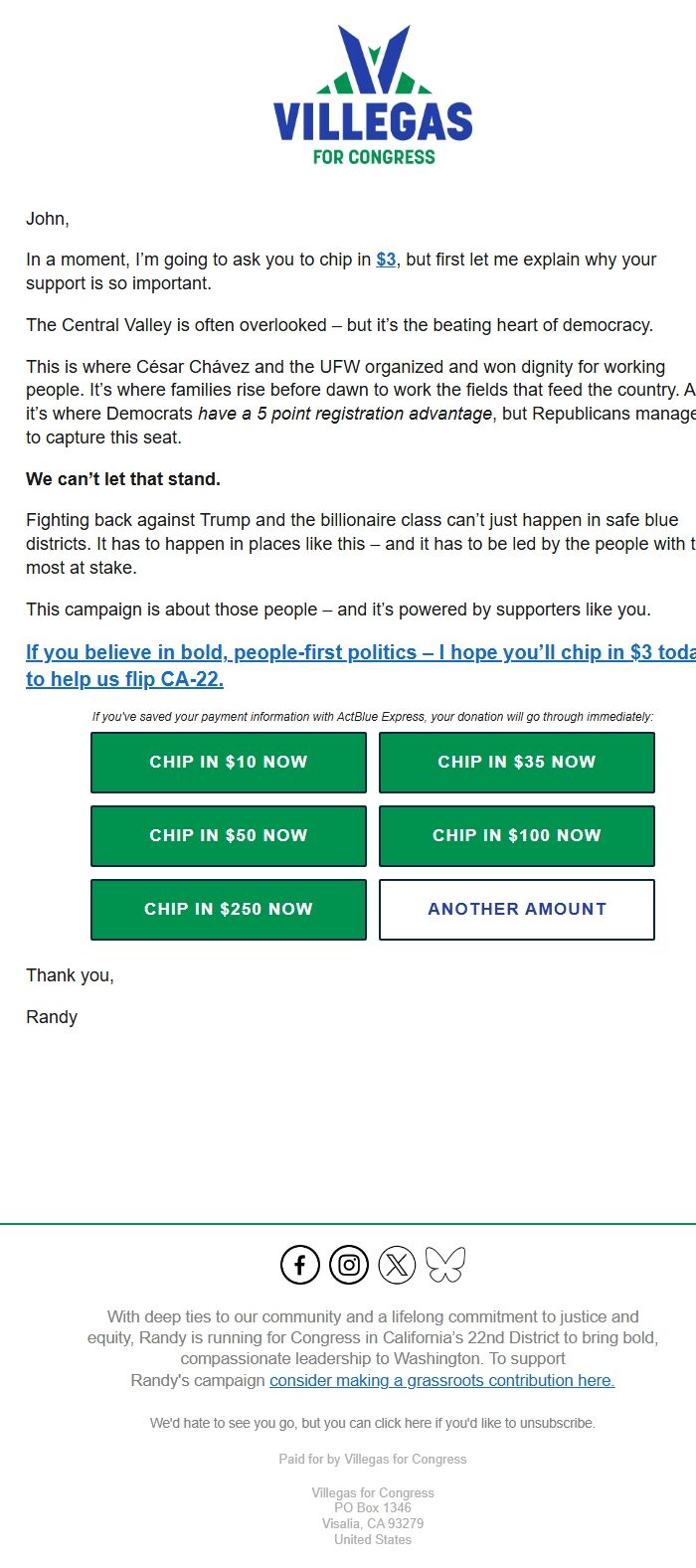Click the Another Amount button
This screenshot has height=1568, width=696.
[x=517, y=910]
